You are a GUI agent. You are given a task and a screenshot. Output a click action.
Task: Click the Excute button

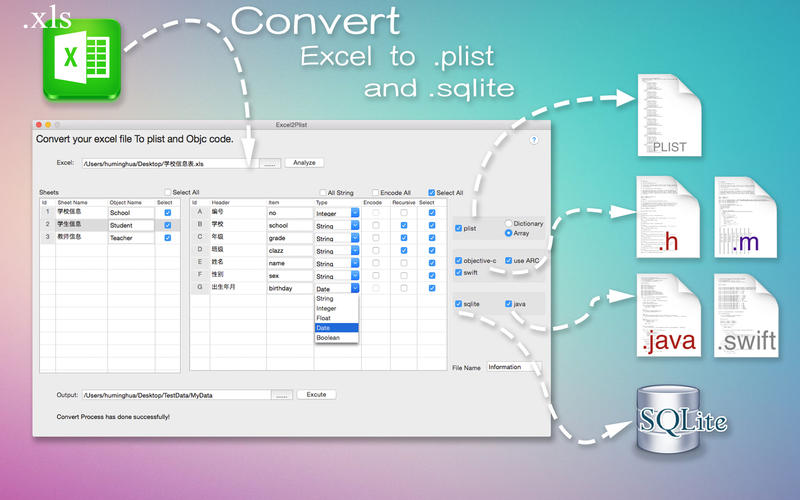316,394
